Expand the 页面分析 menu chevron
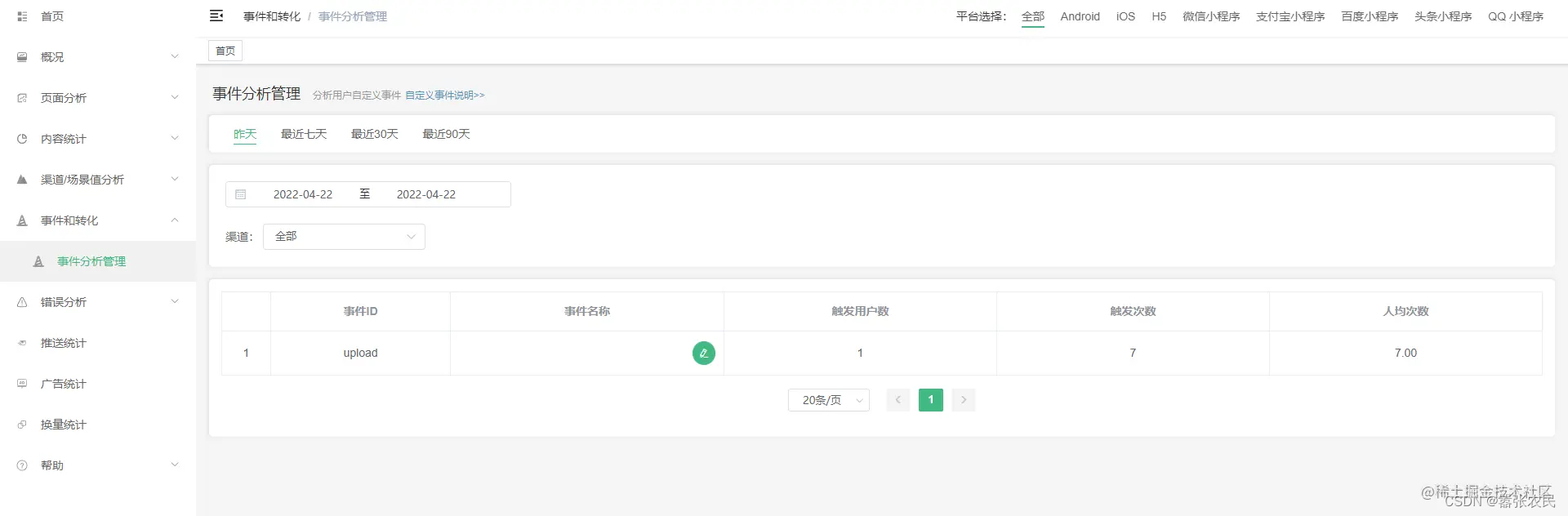Screen dimensions: 1568x516 coord(175,98)
